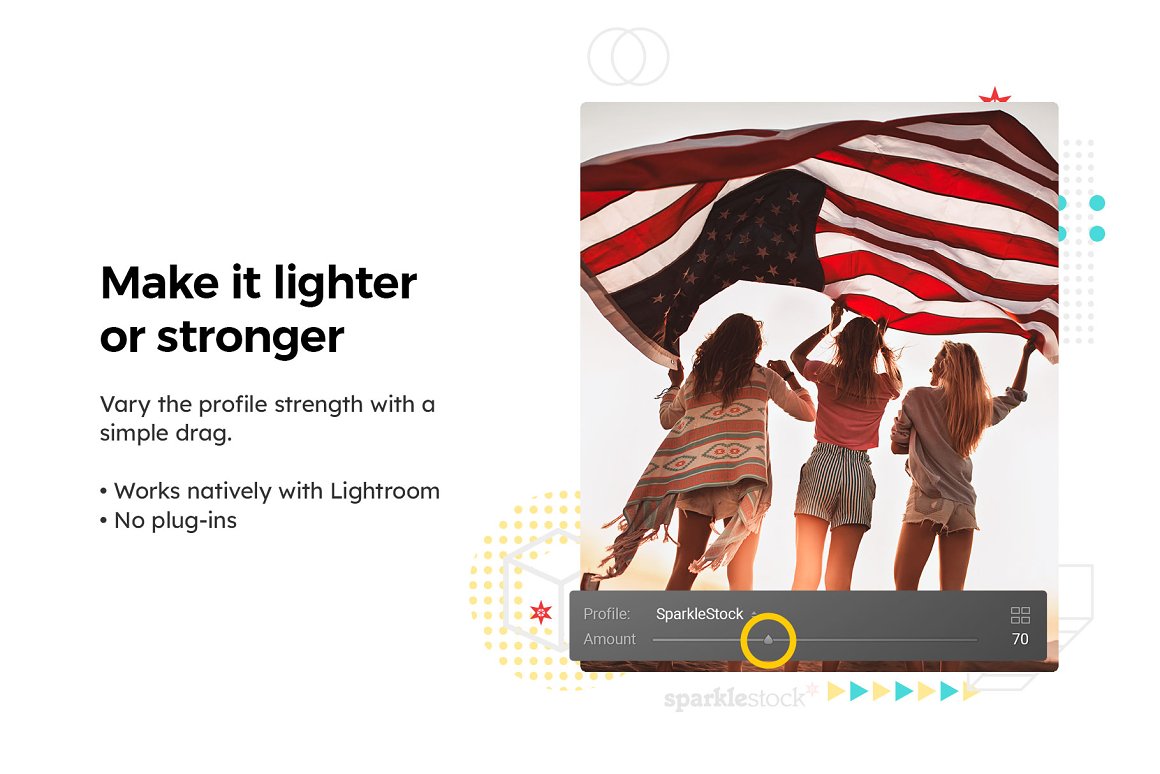Image resolution: width=1160 pixels, height=774 pixels.
Task: Click the "No plug-ins" bullet text
Action: (x=169, y=521)
